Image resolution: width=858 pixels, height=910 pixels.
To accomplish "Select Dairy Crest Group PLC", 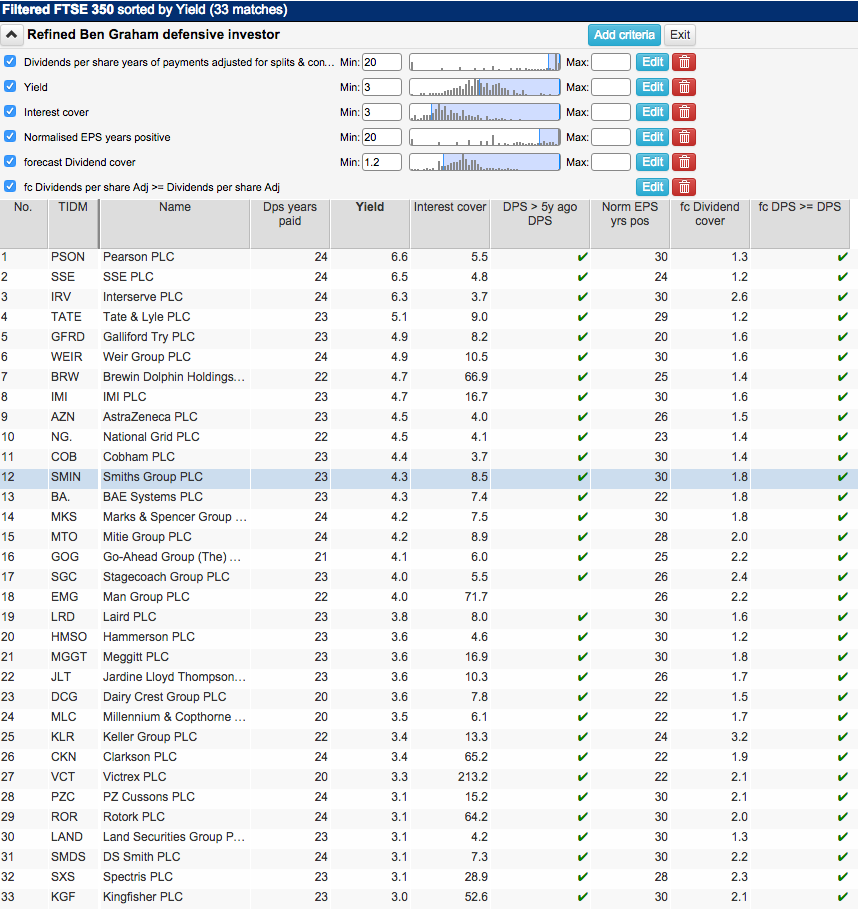I will click(x=429, y=696).
